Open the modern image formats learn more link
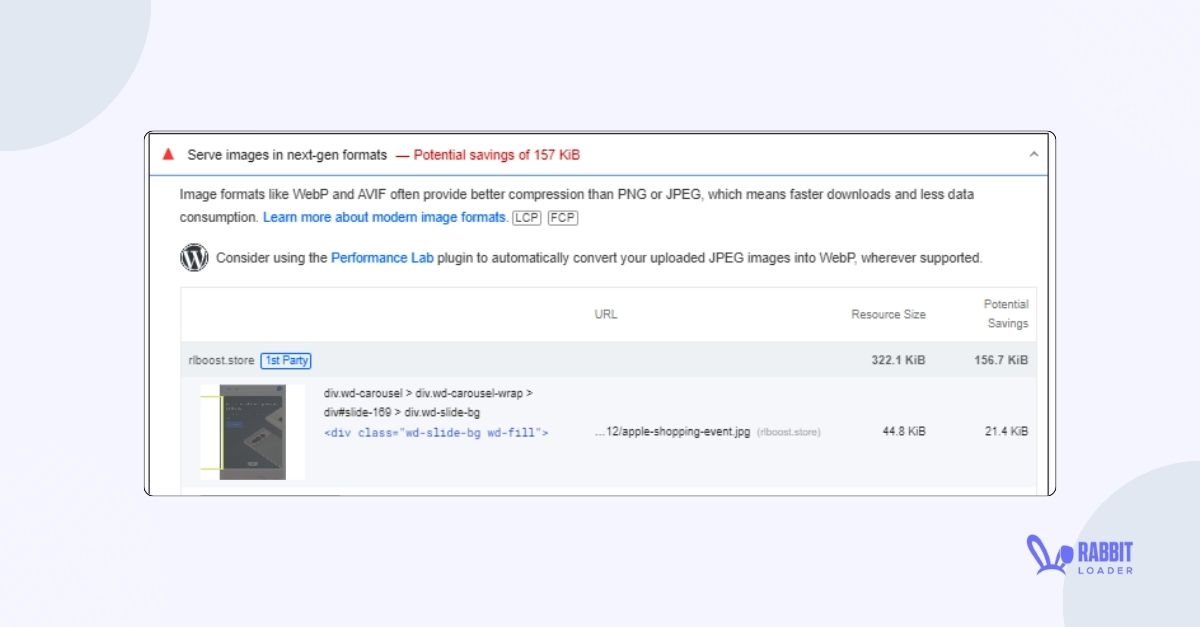 [386, 217]
